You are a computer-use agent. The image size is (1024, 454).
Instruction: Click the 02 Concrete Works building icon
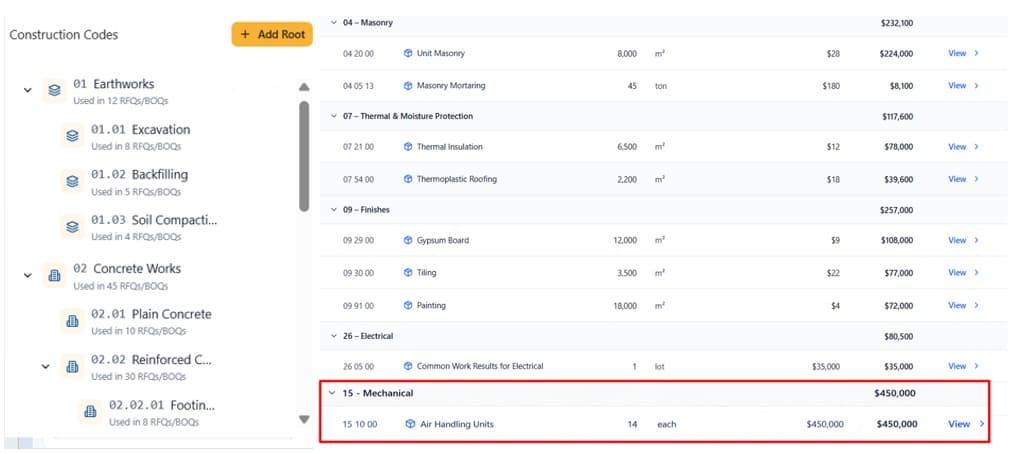click(55, 276)
